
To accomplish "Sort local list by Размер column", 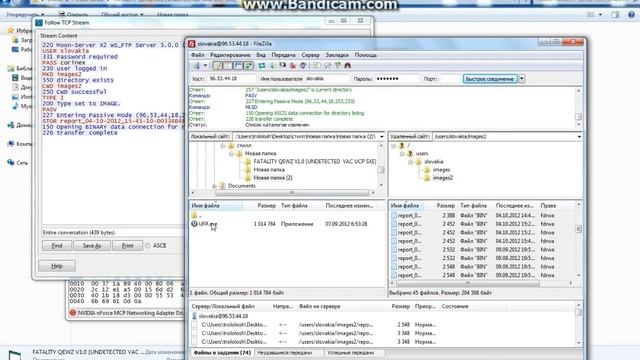I will point(266,206).
